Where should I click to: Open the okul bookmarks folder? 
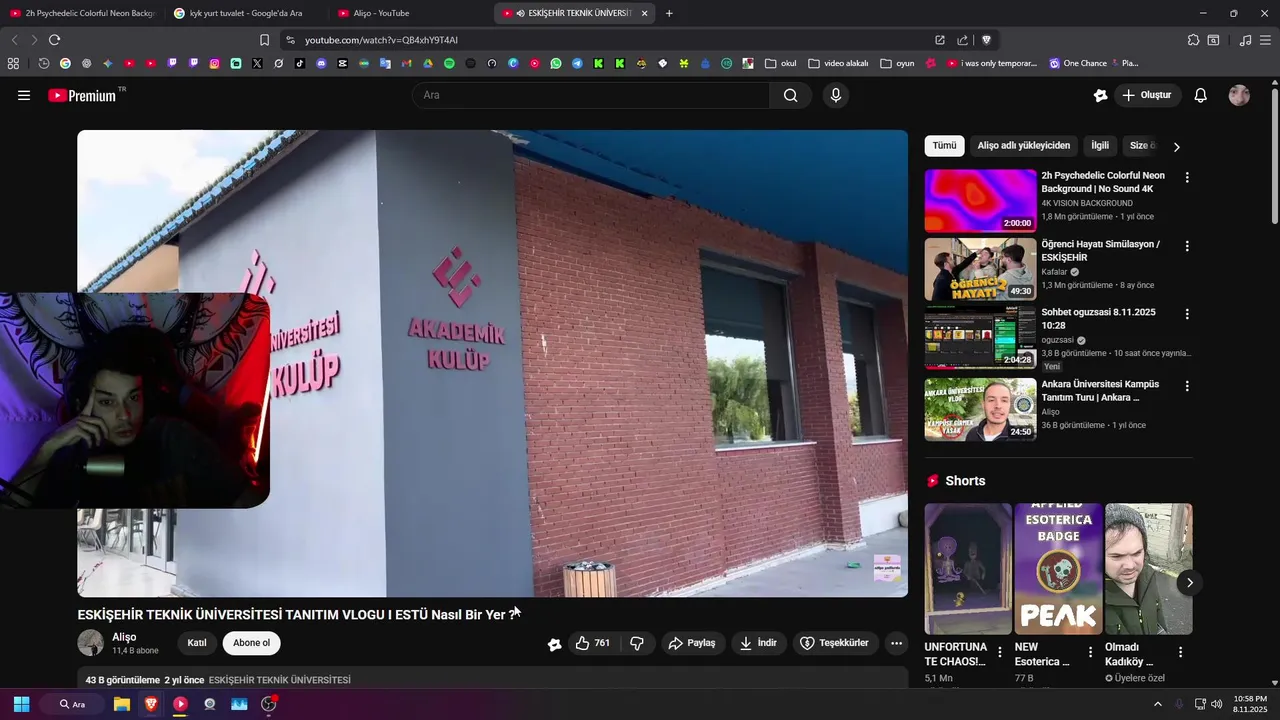781,63
